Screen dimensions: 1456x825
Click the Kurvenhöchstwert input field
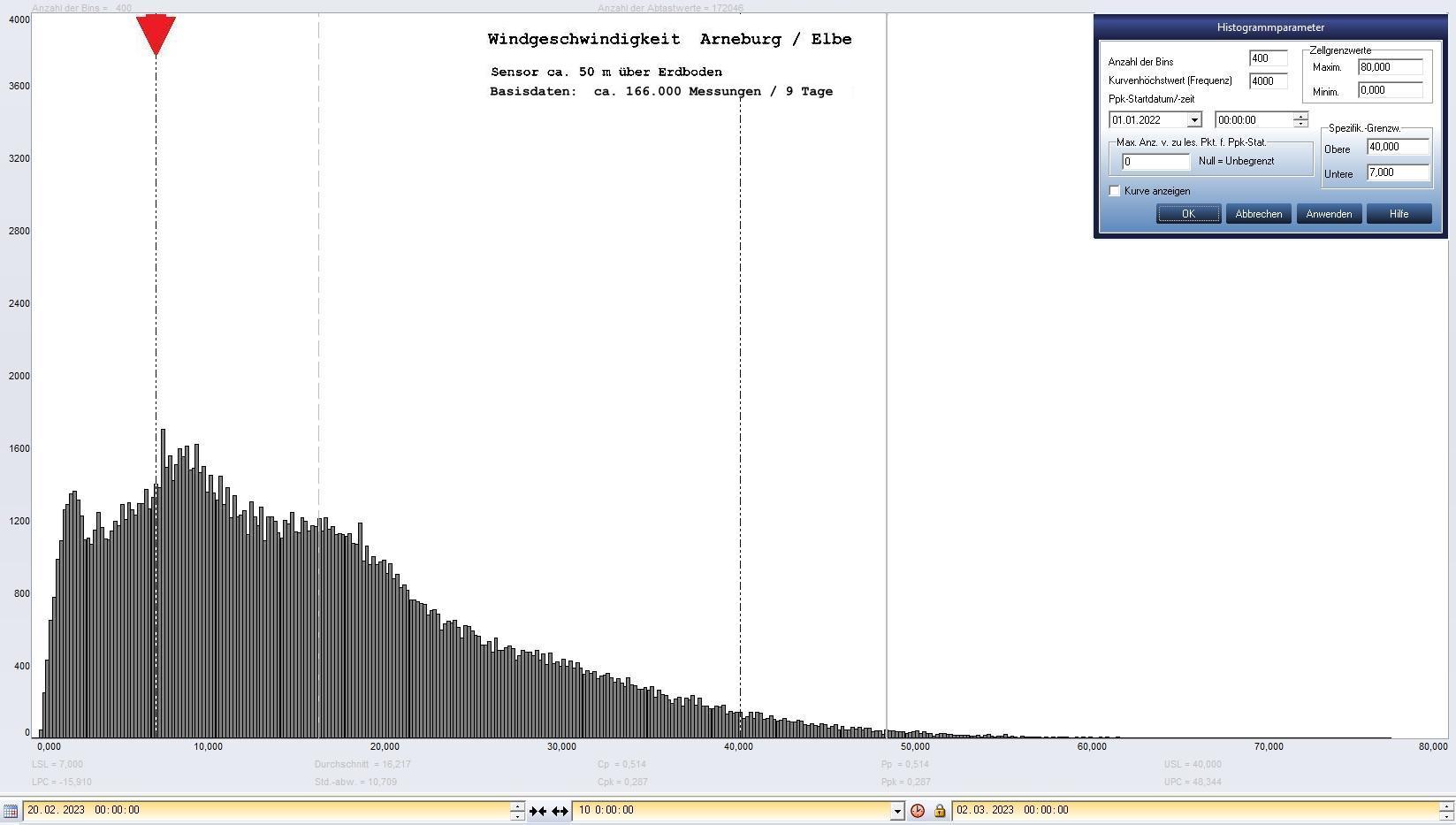(x=1268, y=81)
